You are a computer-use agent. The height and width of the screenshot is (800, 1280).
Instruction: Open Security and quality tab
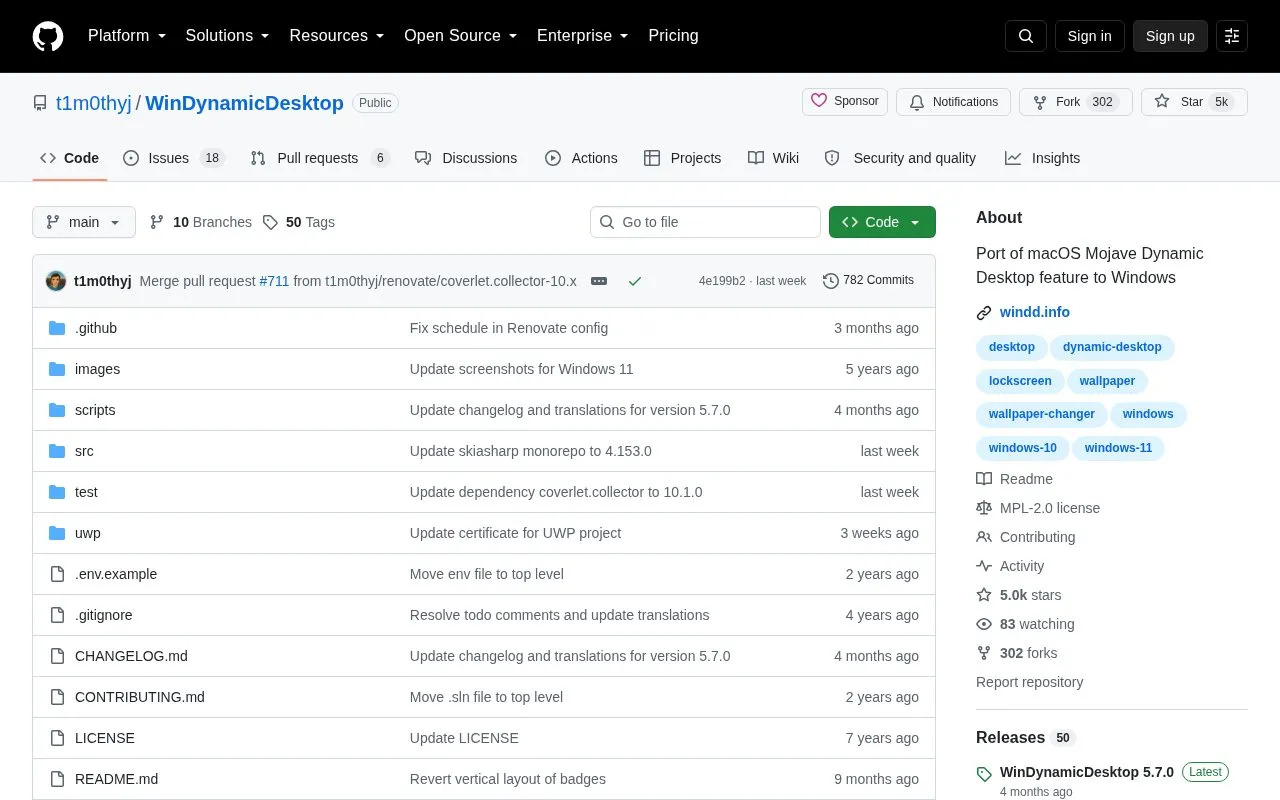[900, 158]
